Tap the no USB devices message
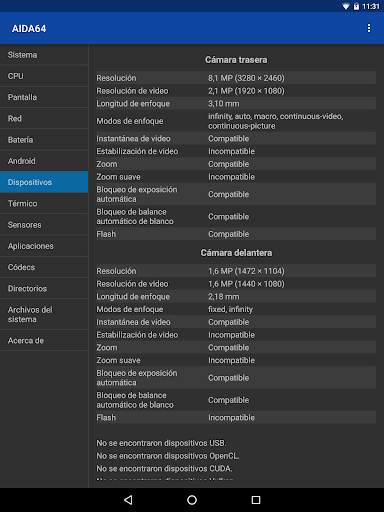Viewport: 384px width, 512px height. pyautogui.click(x=161, y=443)
